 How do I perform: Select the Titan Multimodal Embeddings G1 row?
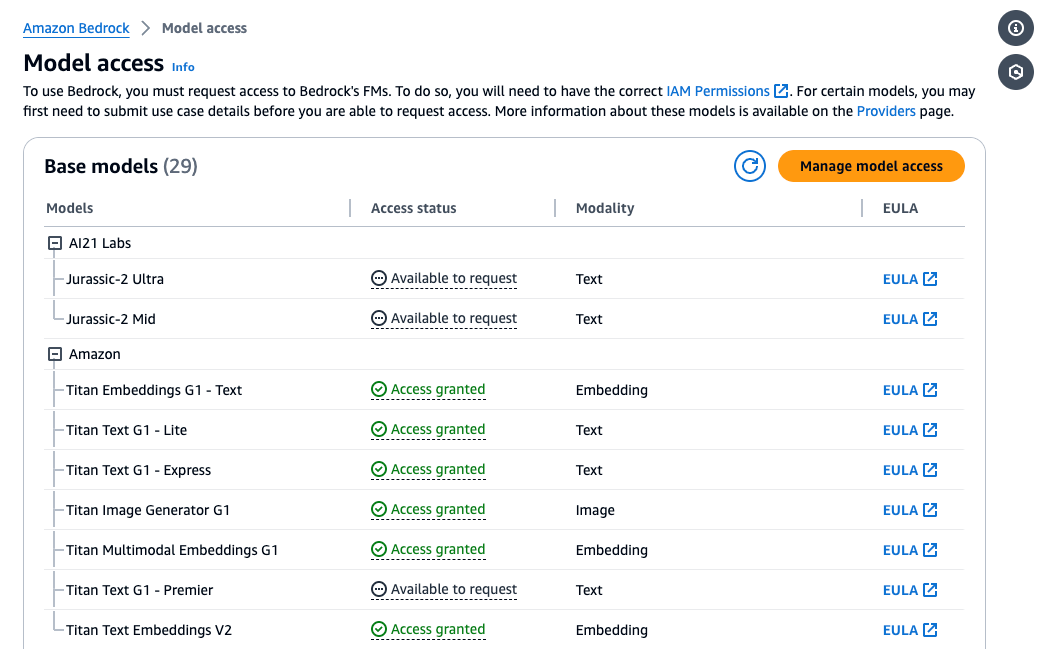pyautogui.click(x=172, y=550)
